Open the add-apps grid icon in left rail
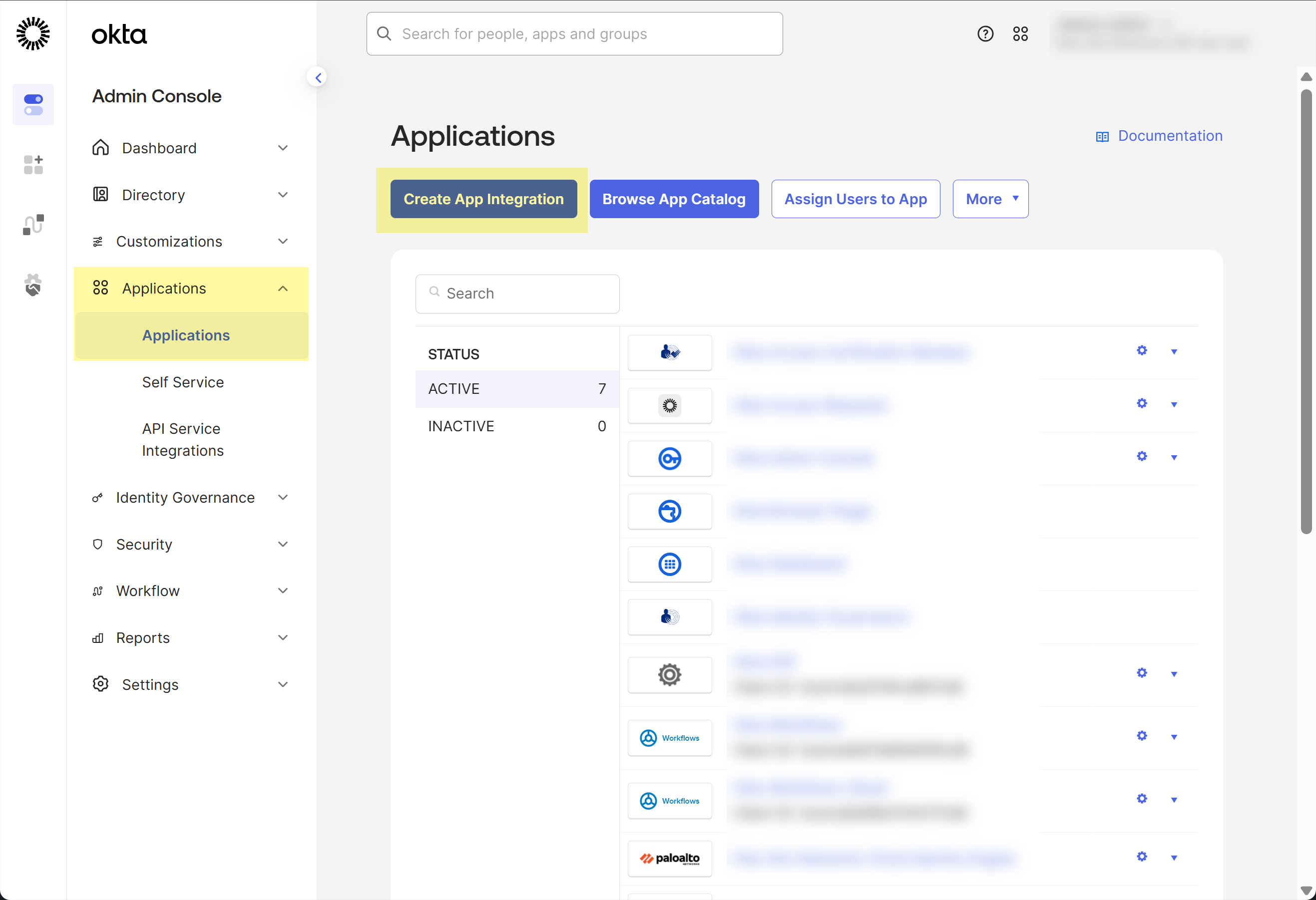 pos(33,165)
